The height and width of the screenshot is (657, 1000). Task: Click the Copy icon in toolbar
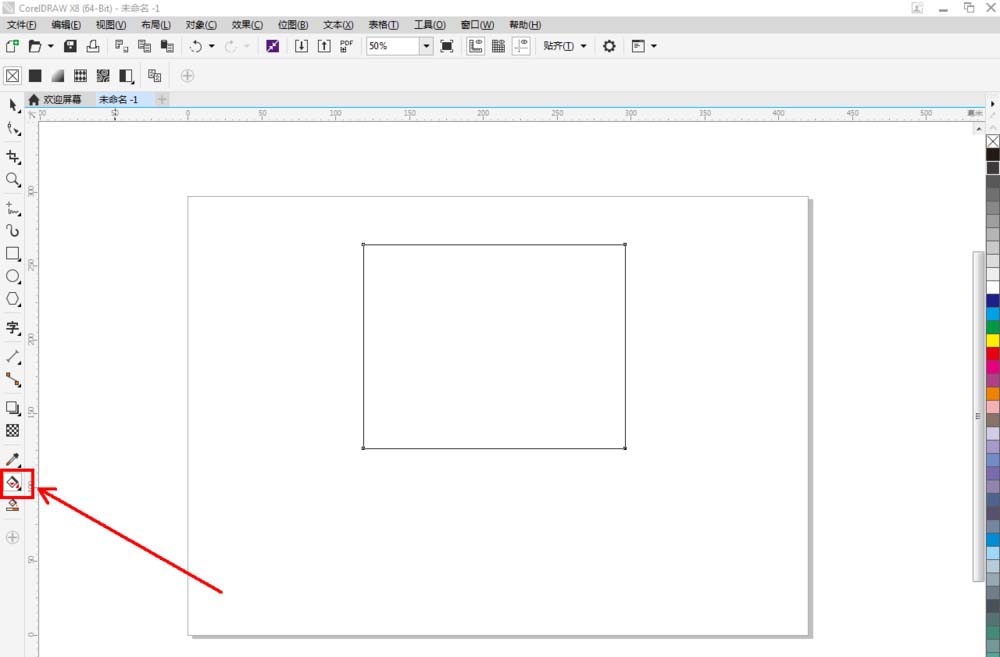coord(144,46)
